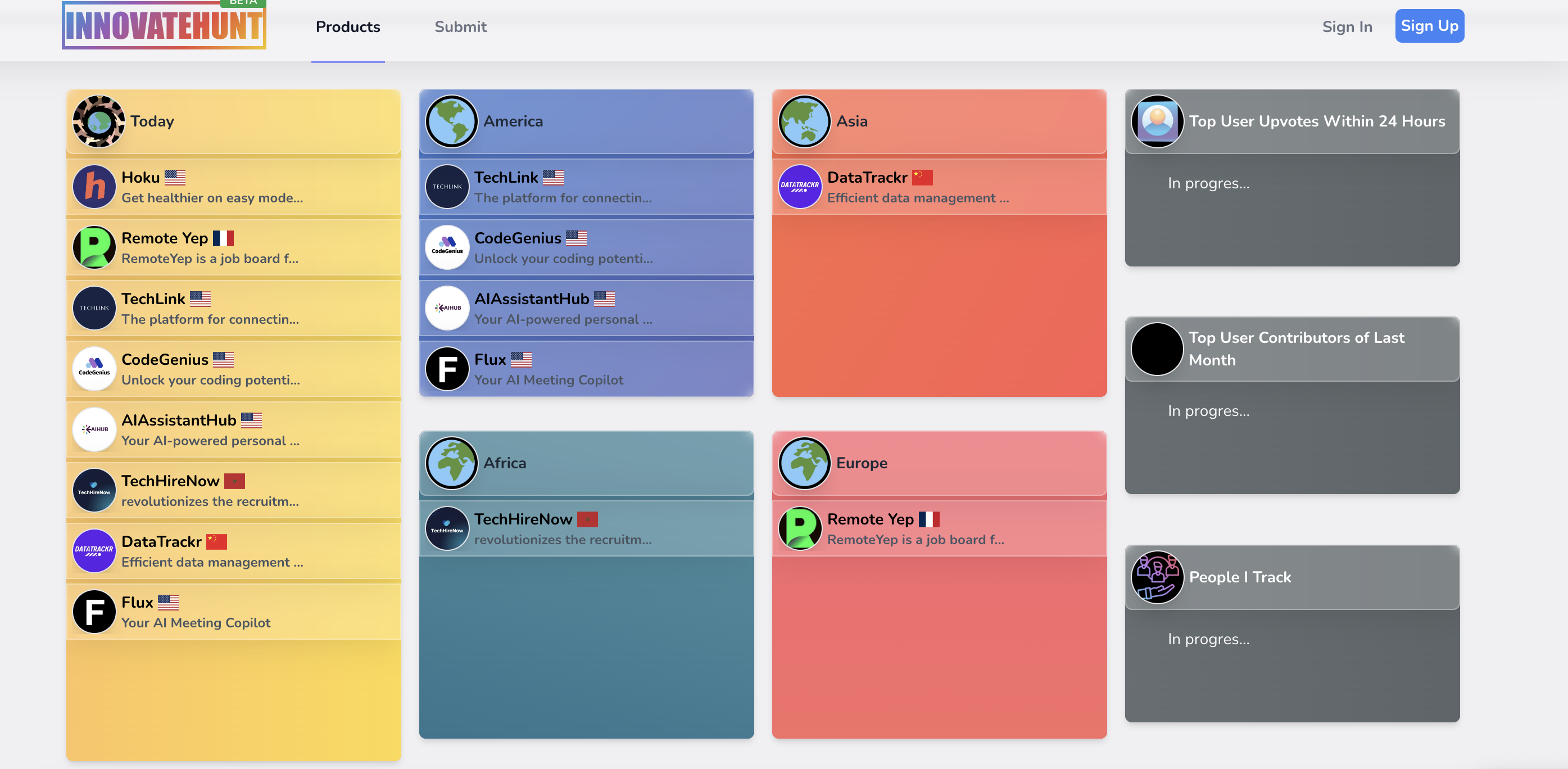The height and width of the screenshot is (769, 1568).
Task: Click the Sign Up button
Action: [x=1429, y=25]
